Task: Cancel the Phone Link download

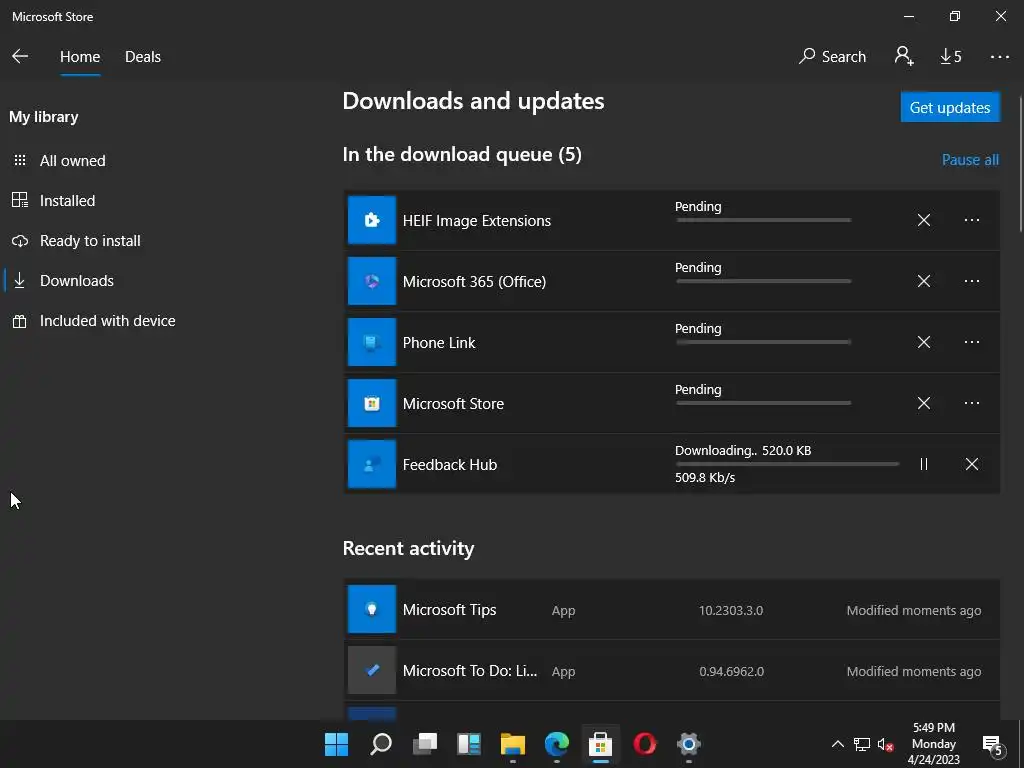Action: 923,342
